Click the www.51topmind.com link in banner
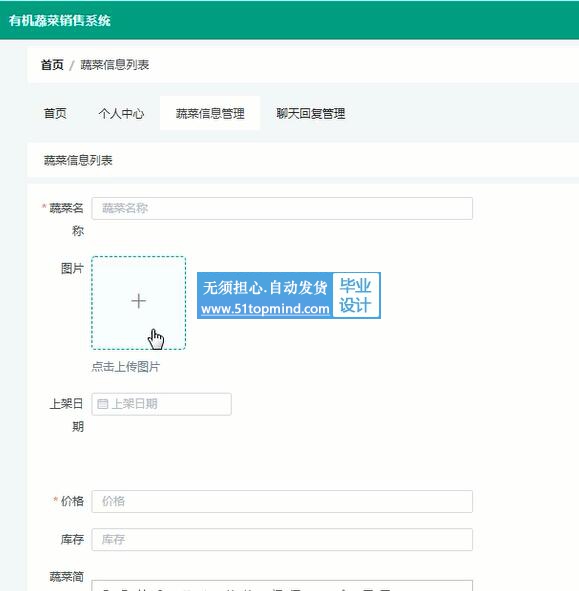This screenshot has width=579, height=591. [x=265, y=309]
